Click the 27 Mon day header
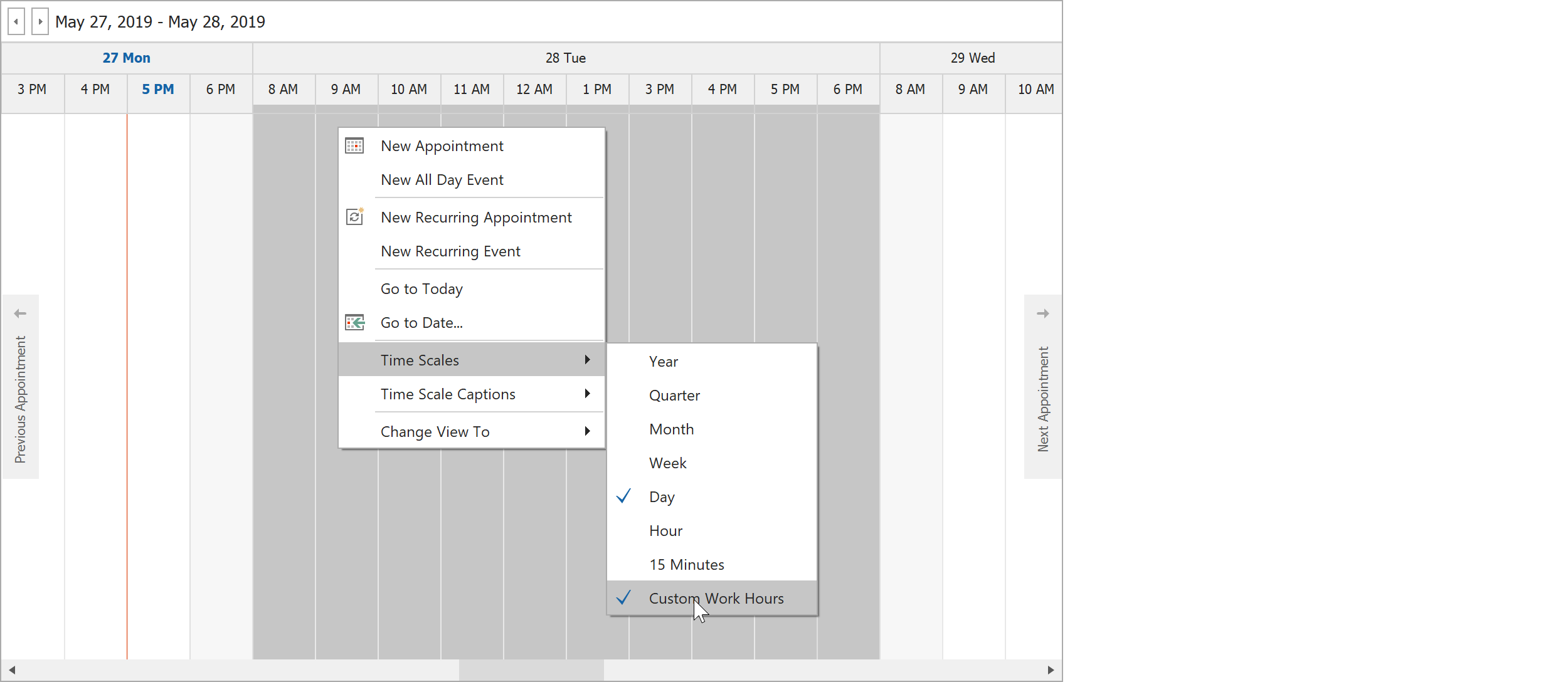 click(x=127, y=58)
